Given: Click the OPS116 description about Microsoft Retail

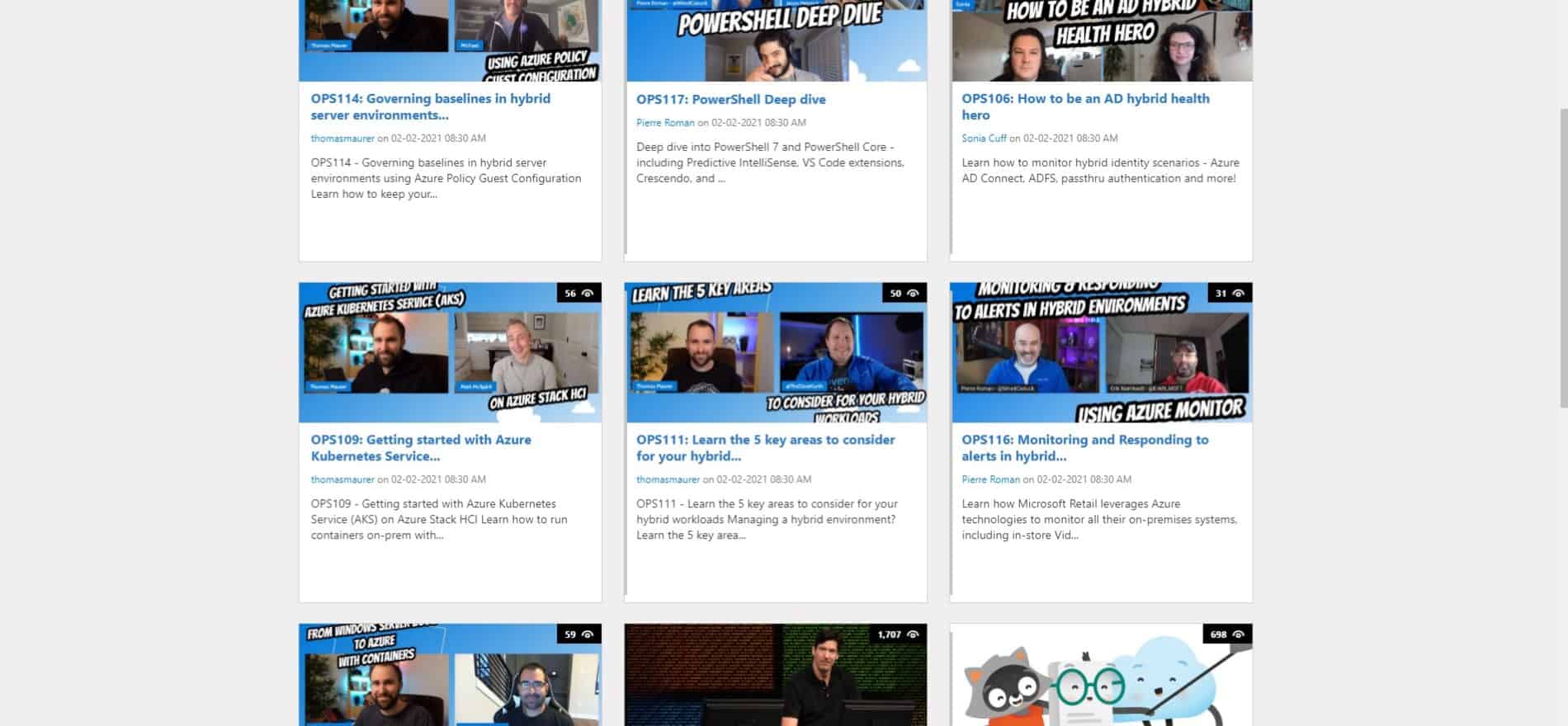Looking at the screenshot, I should click(x=1099, y=520).
